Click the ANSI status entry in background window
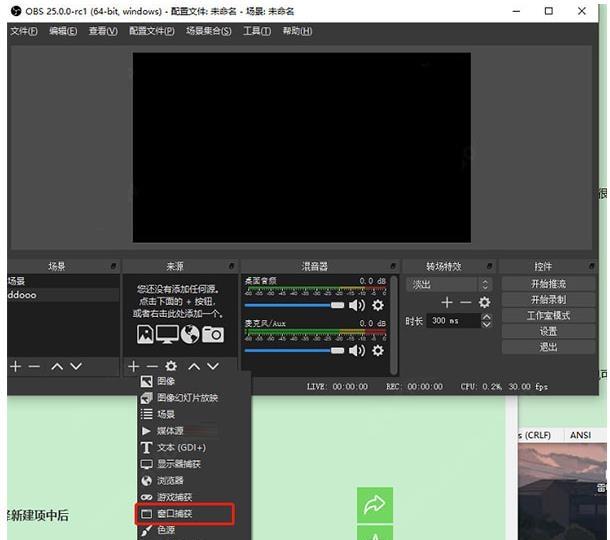 pyautogui.click(x=580, y=435)
